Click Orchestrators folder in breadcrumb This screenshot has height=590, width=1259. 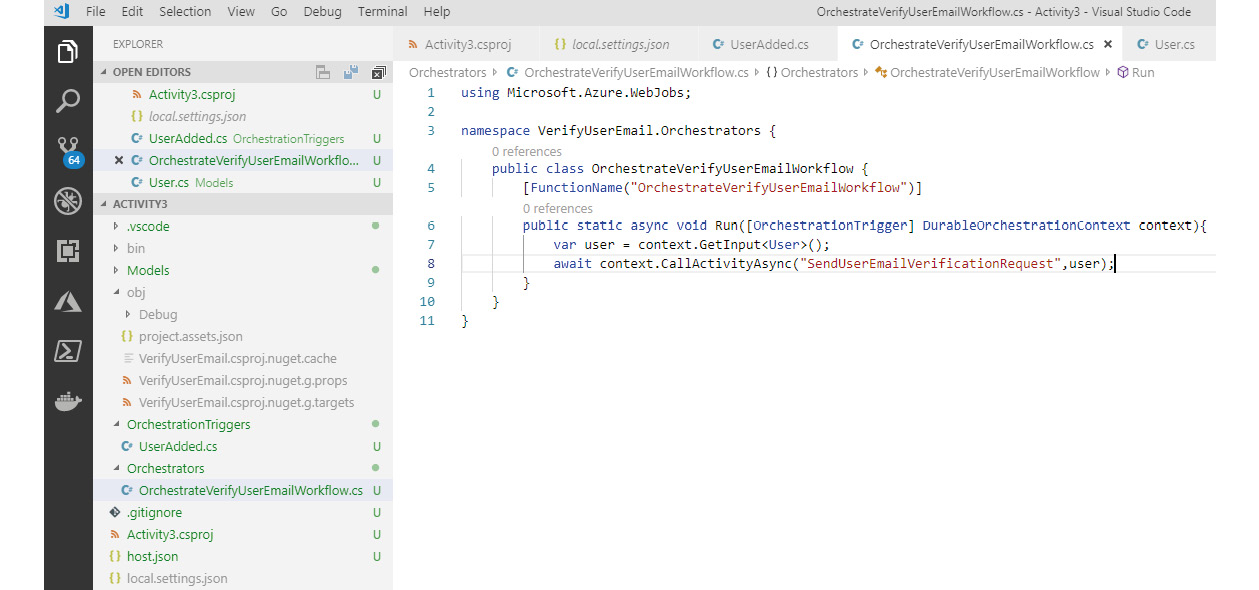pos(447,72)
